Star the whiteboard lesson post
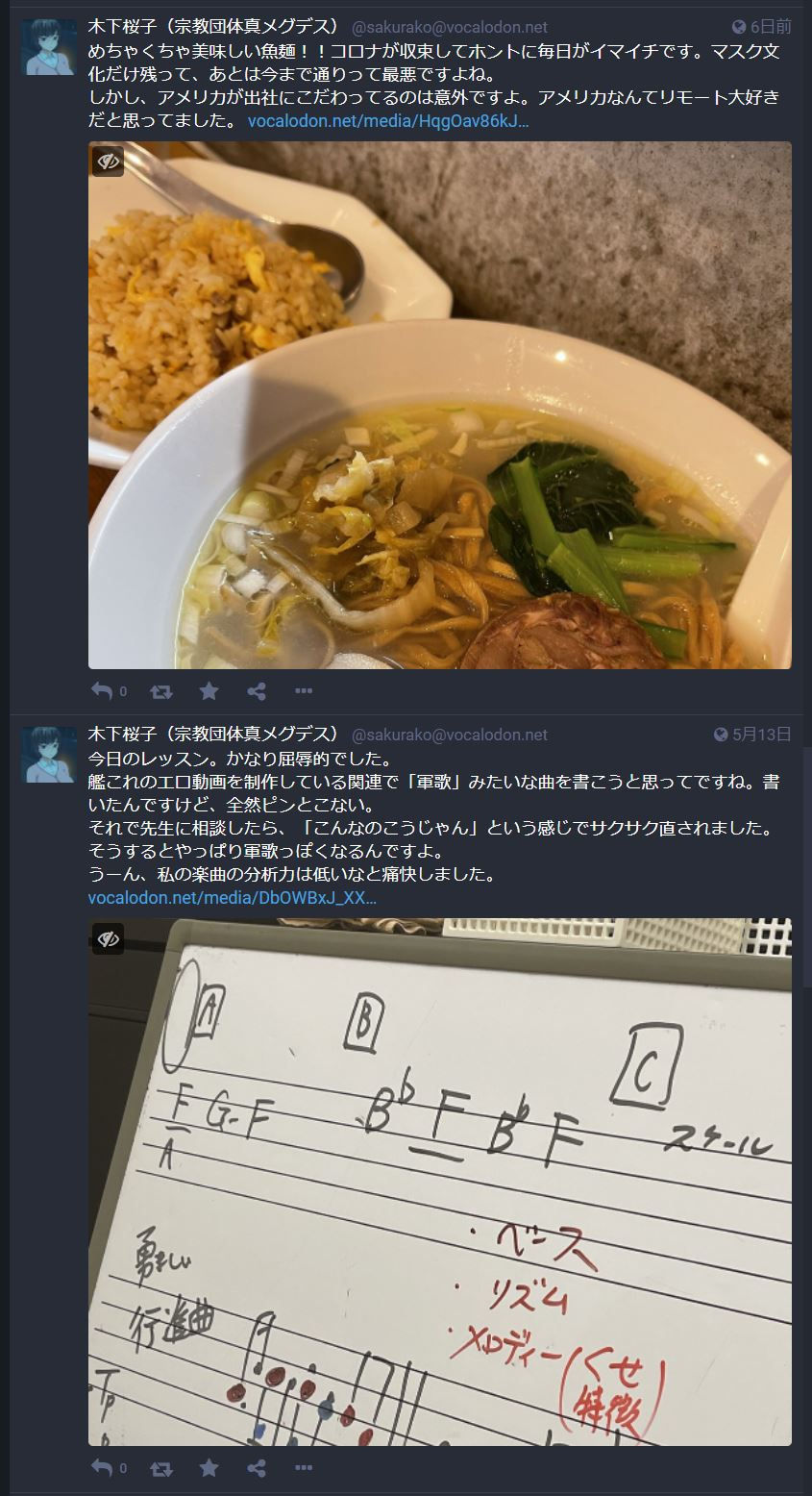Screen dimensions: 812x1496 point(209,1467)
